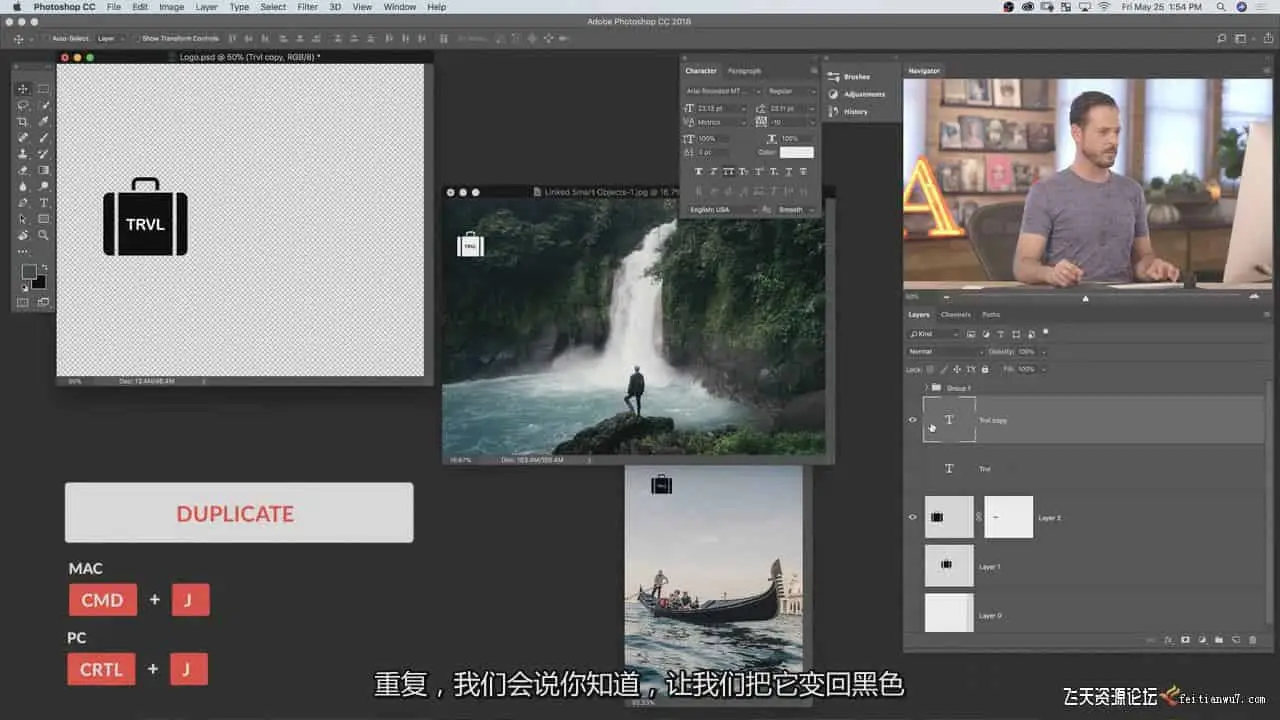Select the Quick Selection tool

(x=44, y=105)
